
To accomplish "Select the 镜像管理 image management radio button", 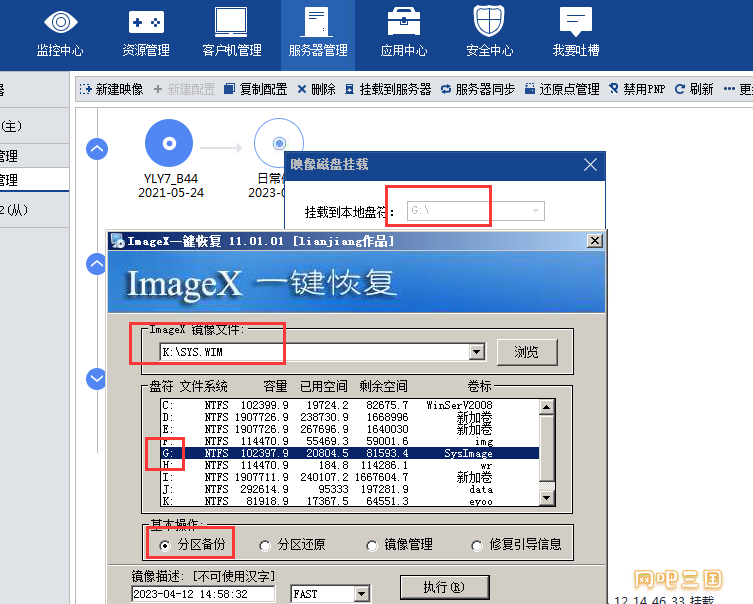I will coord(372,546).
